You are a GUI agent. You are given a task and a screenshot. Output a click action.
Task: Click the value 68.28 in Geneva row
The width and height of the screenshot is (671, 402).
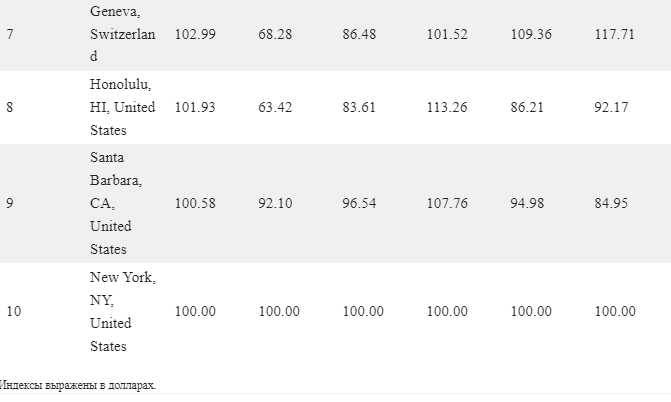[x=275, y=34]
